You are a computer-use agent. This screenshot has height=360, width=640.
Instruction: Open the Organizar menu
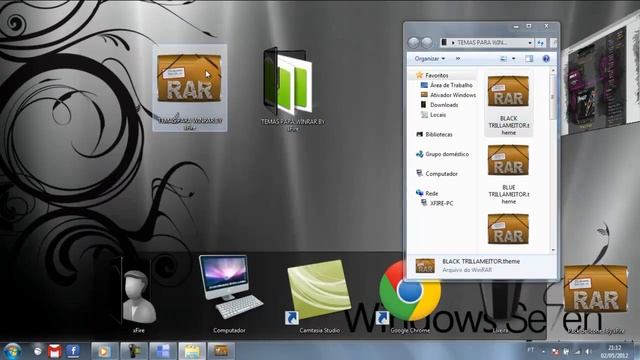[x=429, y=59]
